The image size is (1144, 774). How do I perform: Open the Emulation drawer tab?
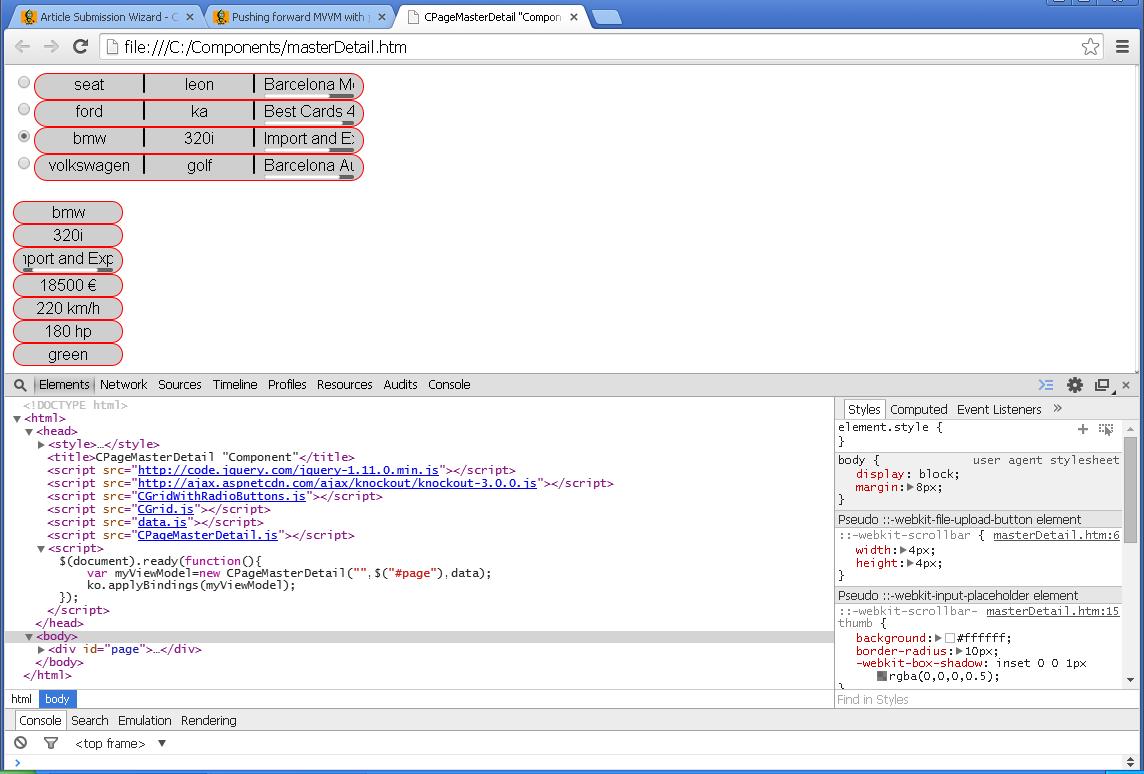pyautogui.click(x=144, y=721)
